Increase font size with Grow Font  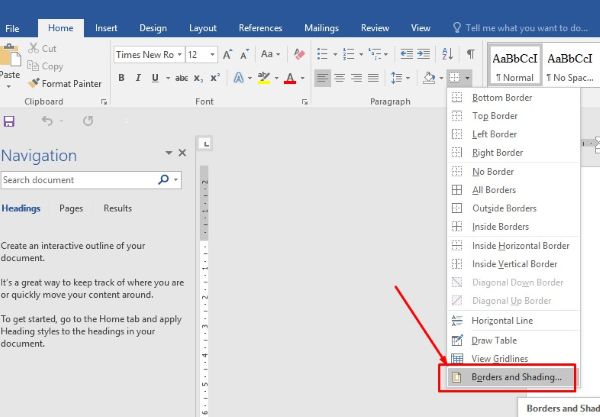pos(227,55)
